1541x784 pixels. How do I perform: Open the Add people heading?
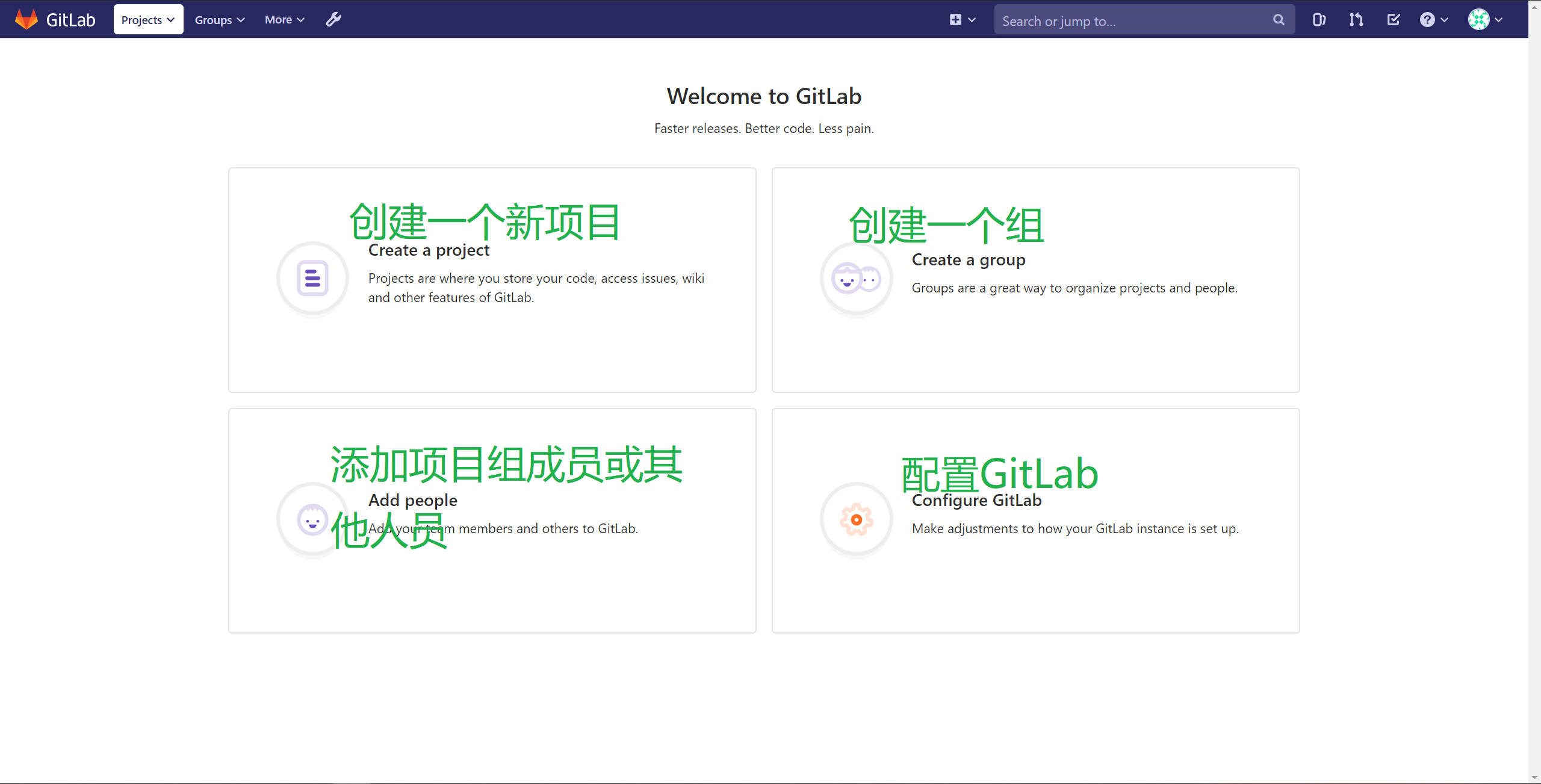pos(412,500)
